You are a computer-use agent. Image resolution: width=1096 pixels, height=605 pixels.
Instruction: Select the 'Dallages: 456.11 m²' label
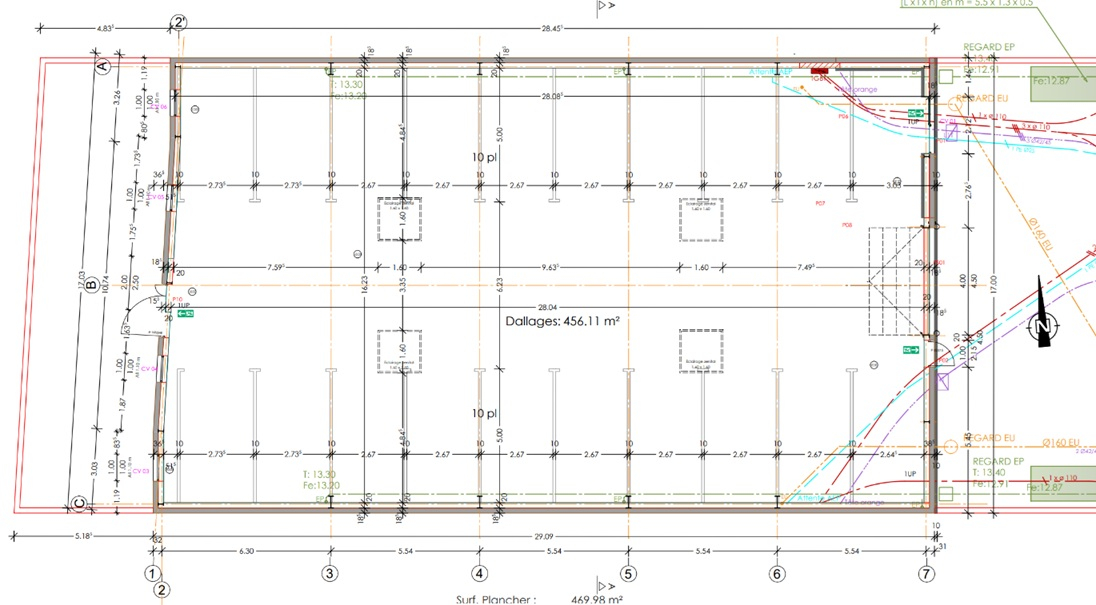562,321
